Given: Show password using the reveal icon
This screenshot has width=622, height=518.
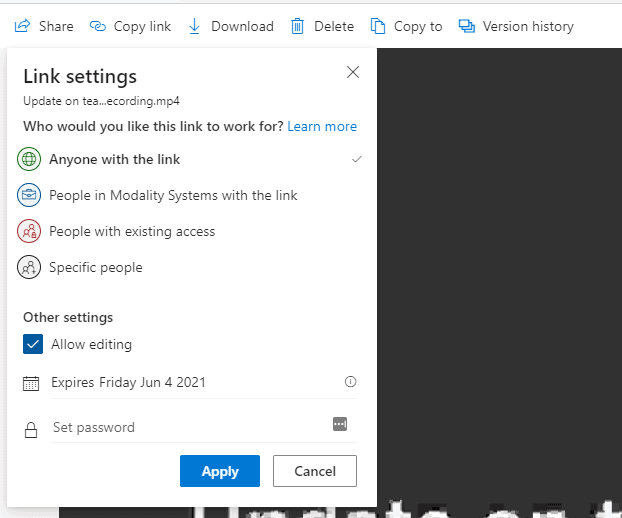Looking at the screenshot, I should point(340,425).
